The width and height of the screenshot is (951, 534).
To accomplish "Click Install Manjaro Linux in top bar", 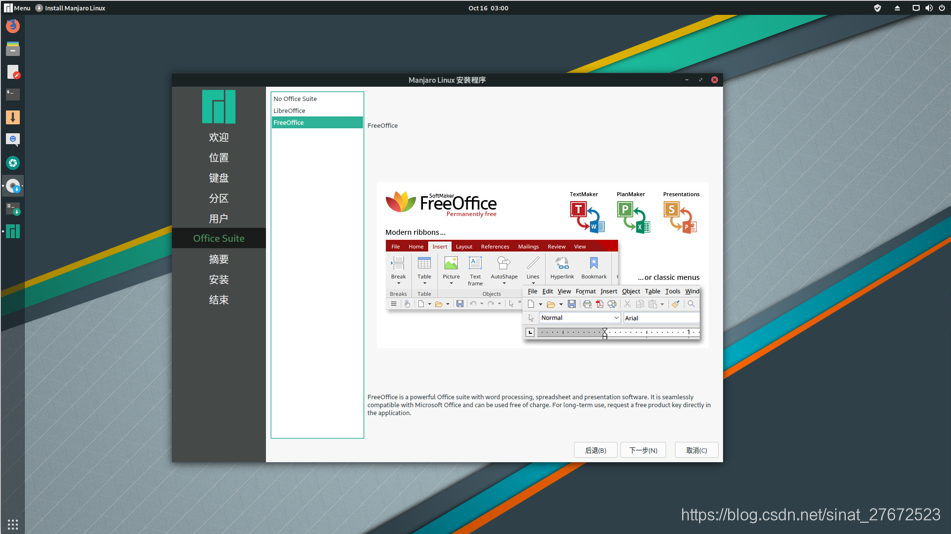I will click(x=70, y=8).
